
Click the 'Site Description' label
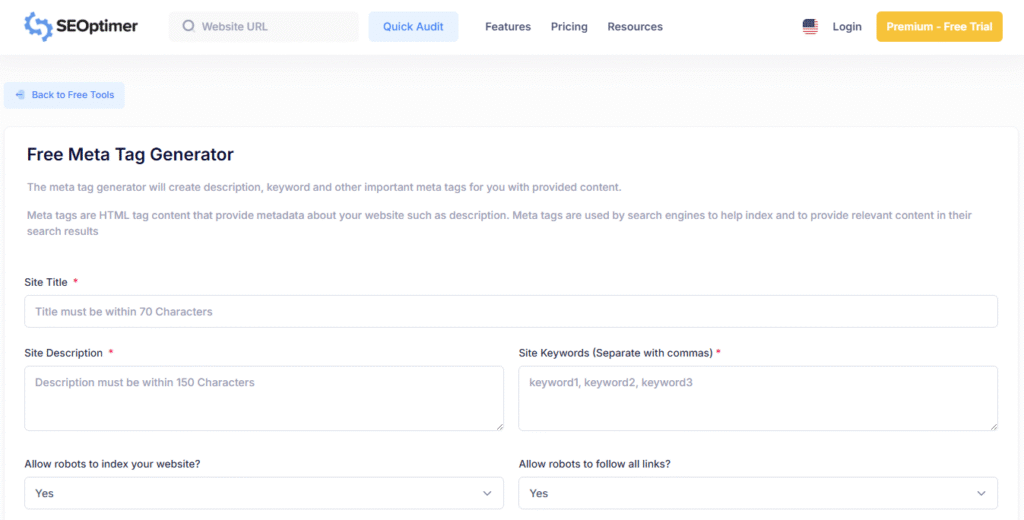click(63, 353)
